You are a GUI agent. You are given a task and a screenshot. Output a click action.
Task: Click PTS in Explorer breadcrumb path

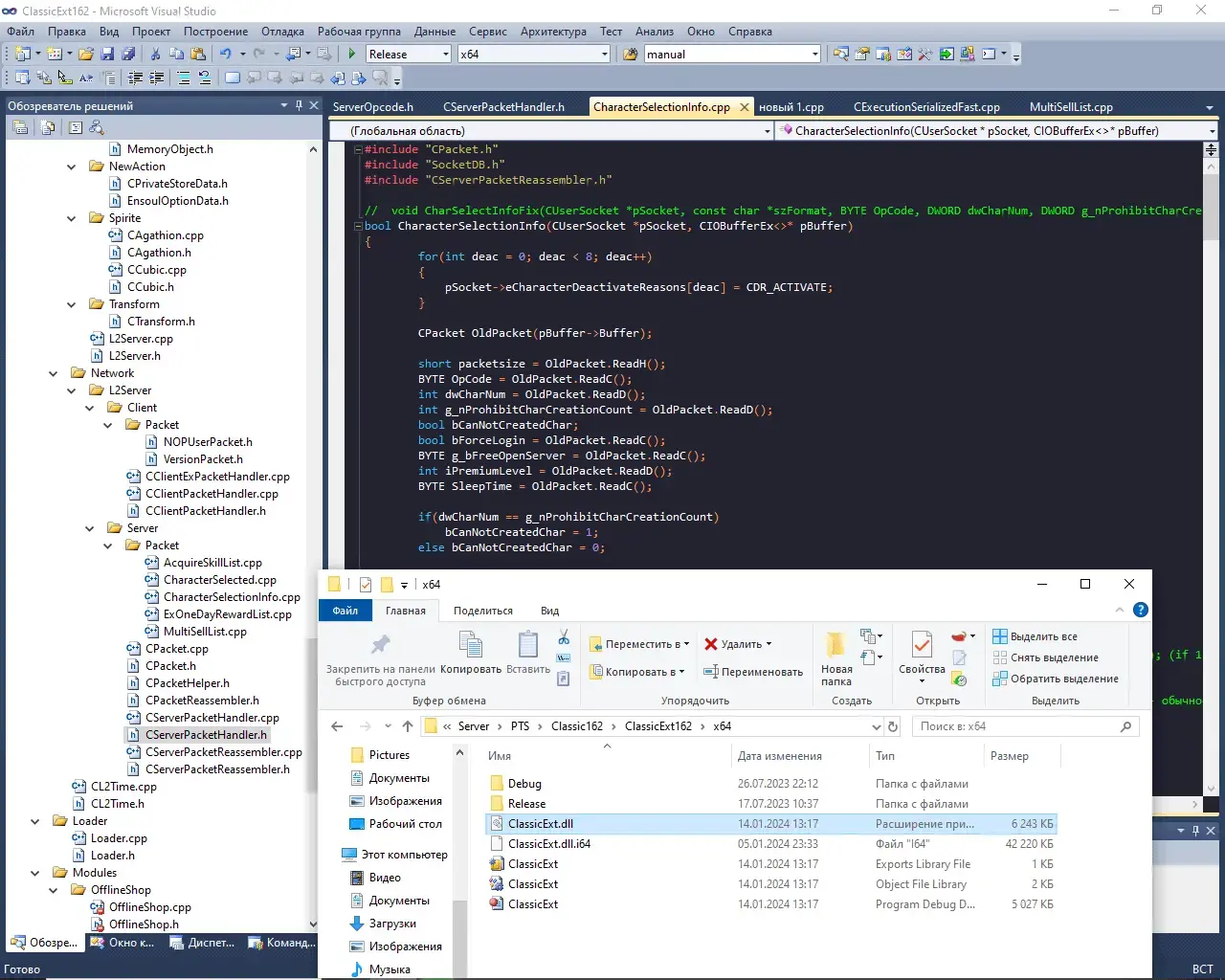pyautogui.click(x=520, y=726)
